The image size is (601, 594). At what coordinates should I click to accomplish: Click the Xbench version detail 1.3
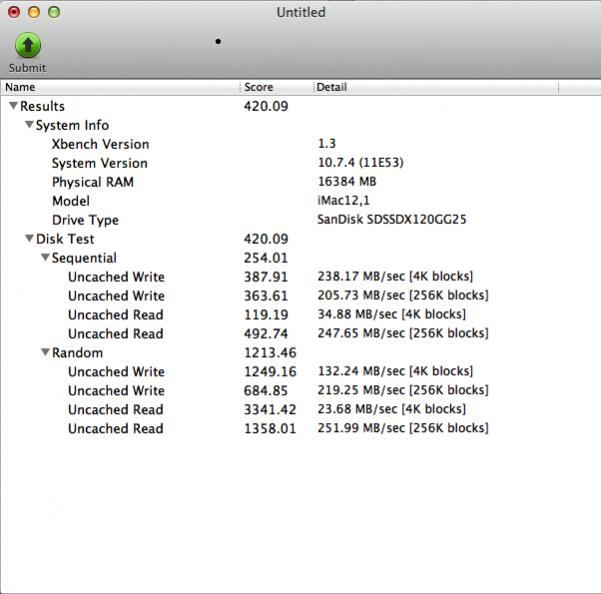click(x=327, y=144)
